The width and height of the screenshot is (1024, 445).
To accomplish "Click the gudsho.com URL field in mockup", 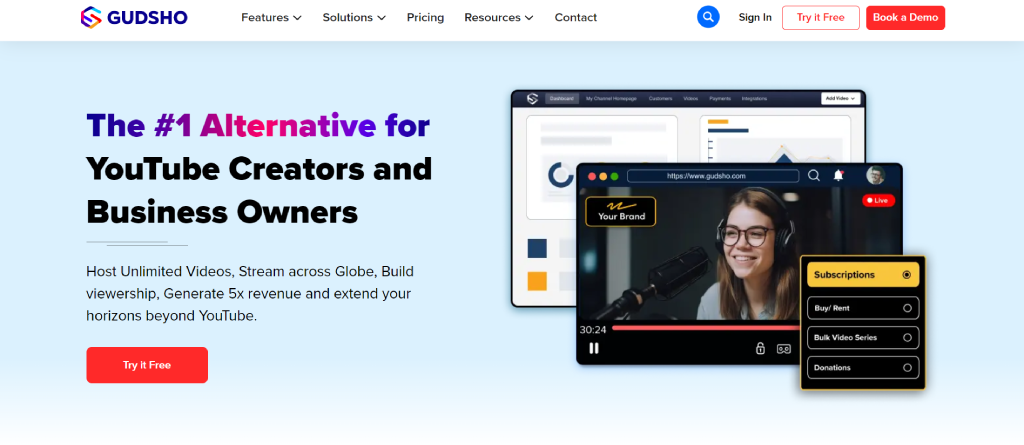I will [712, 176].
